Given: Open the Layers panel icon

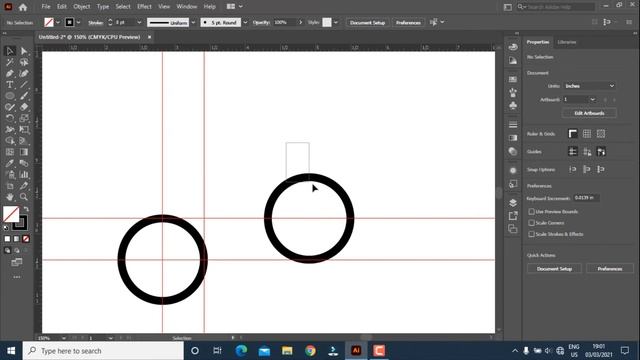Looking at the screenshot, I should (x=513, y=203).
